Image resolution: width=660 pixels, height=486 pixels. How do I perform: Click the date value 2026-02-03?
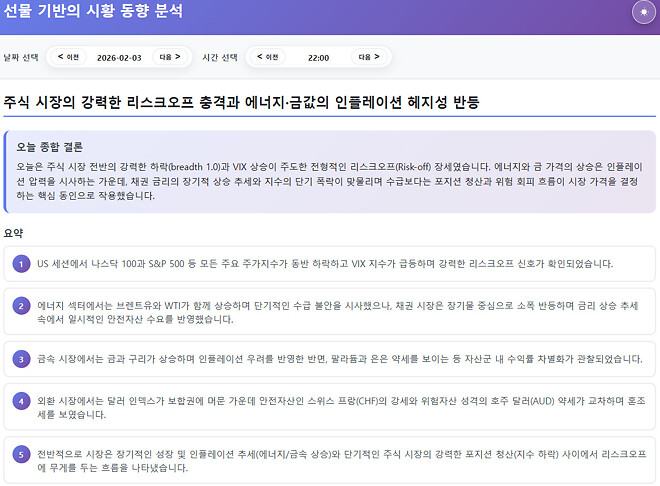(119, 58)
